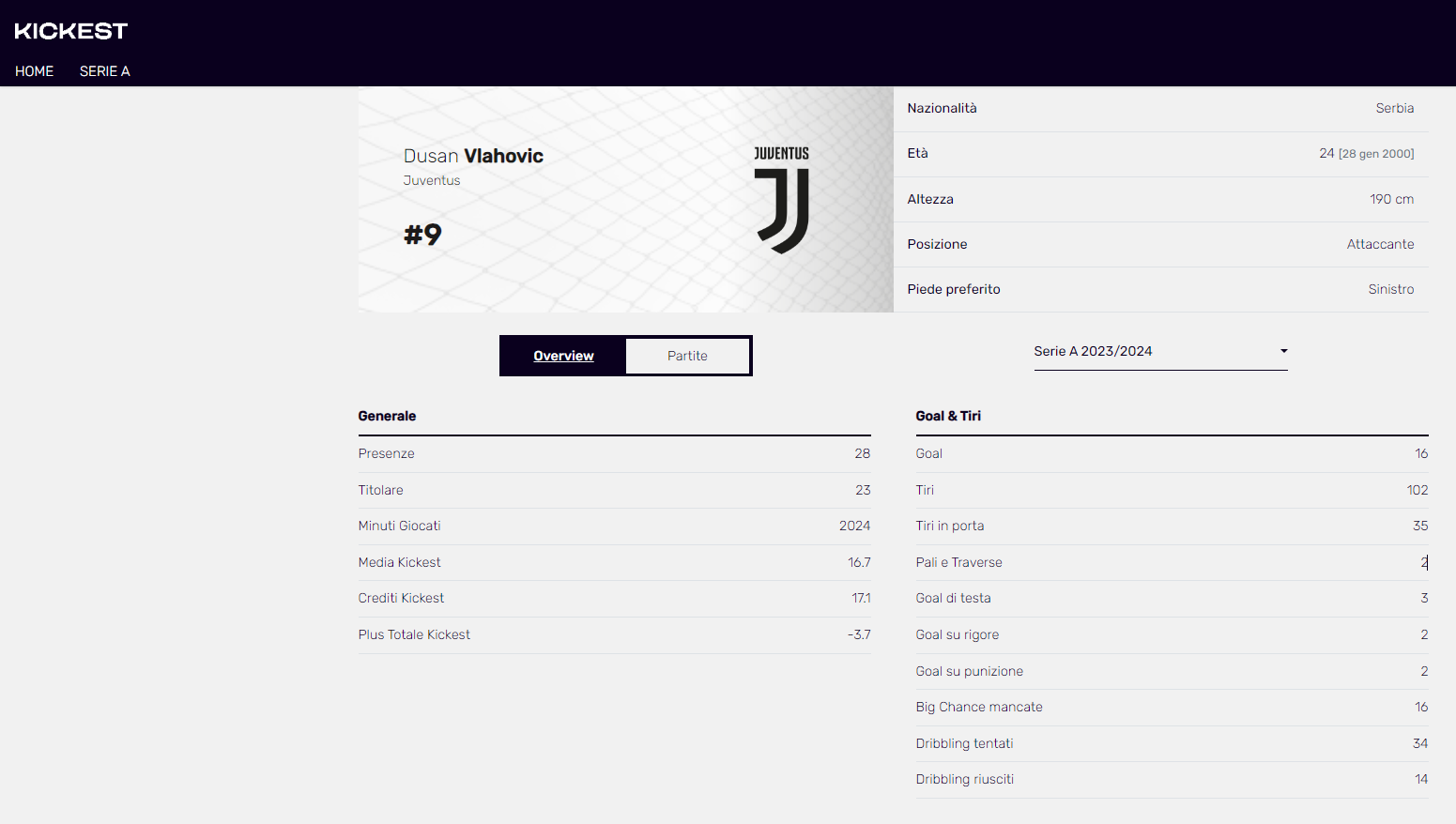Viewport: 1456px width, 824px height.
Task: Click the Crediti Kickest row label
Action: click(401, 598)
